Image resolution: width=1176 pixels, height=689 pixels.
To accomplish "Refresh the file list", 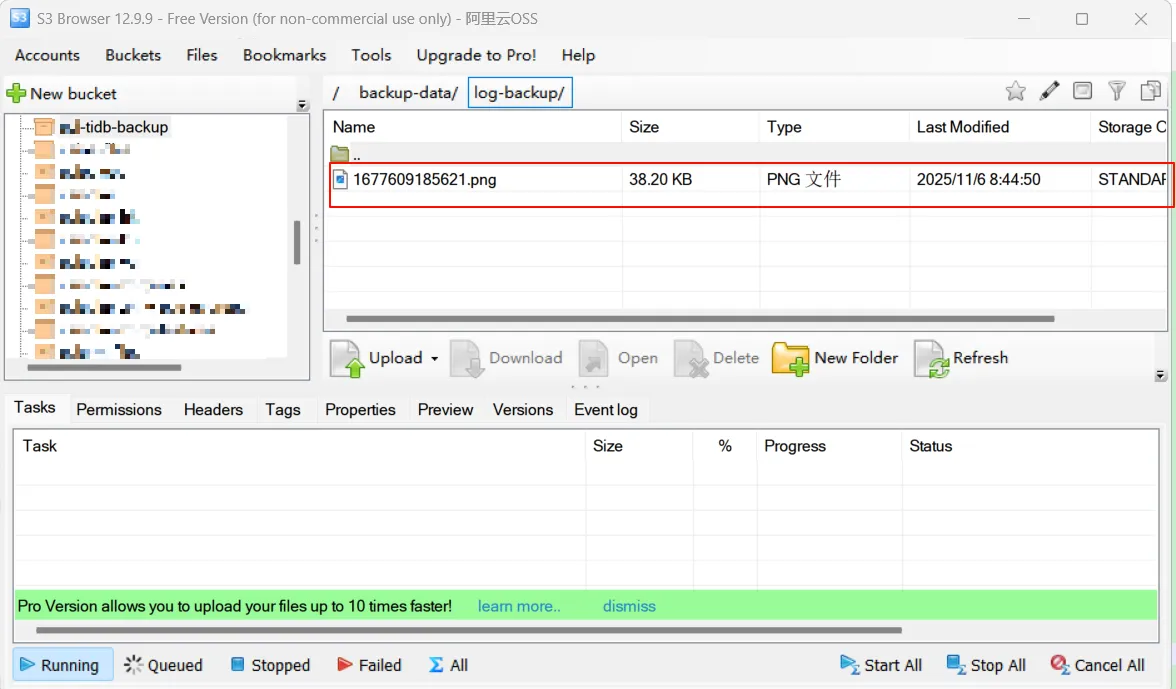I will click(961, 358).
